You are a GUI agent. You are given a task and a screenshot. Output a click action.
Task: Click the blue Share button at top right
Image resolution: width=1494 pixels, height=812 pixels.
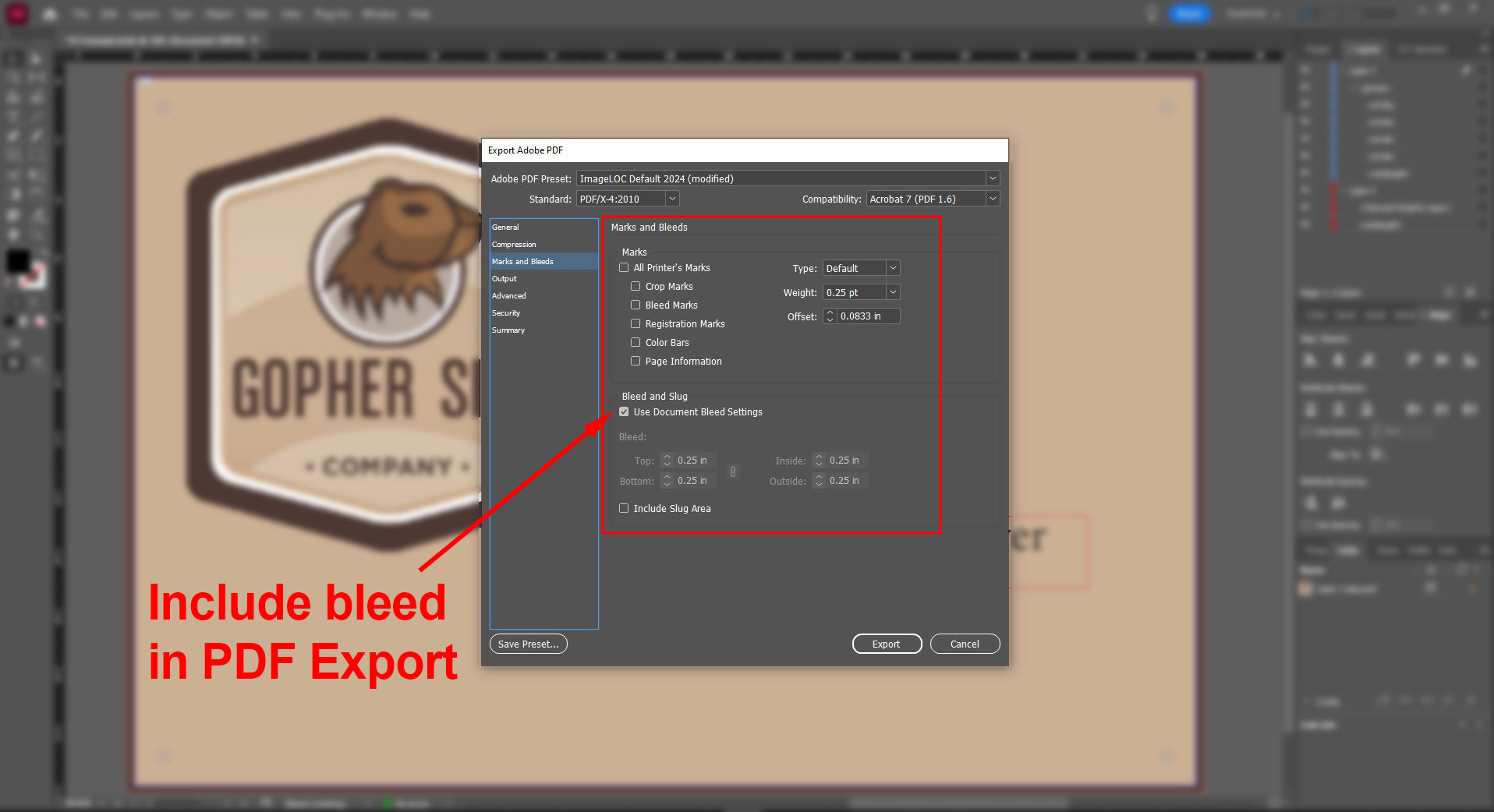pyautogui.click(x=1189, y=14)
